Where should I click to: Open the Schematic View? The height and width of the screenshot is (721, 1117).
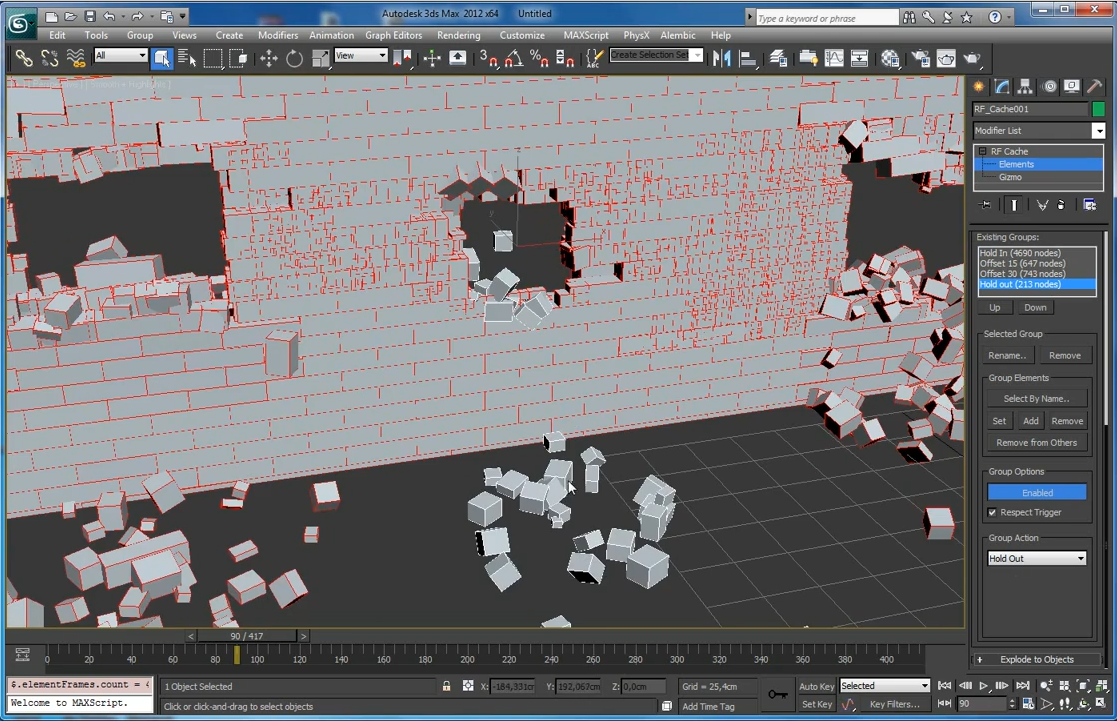click(860, 58)
